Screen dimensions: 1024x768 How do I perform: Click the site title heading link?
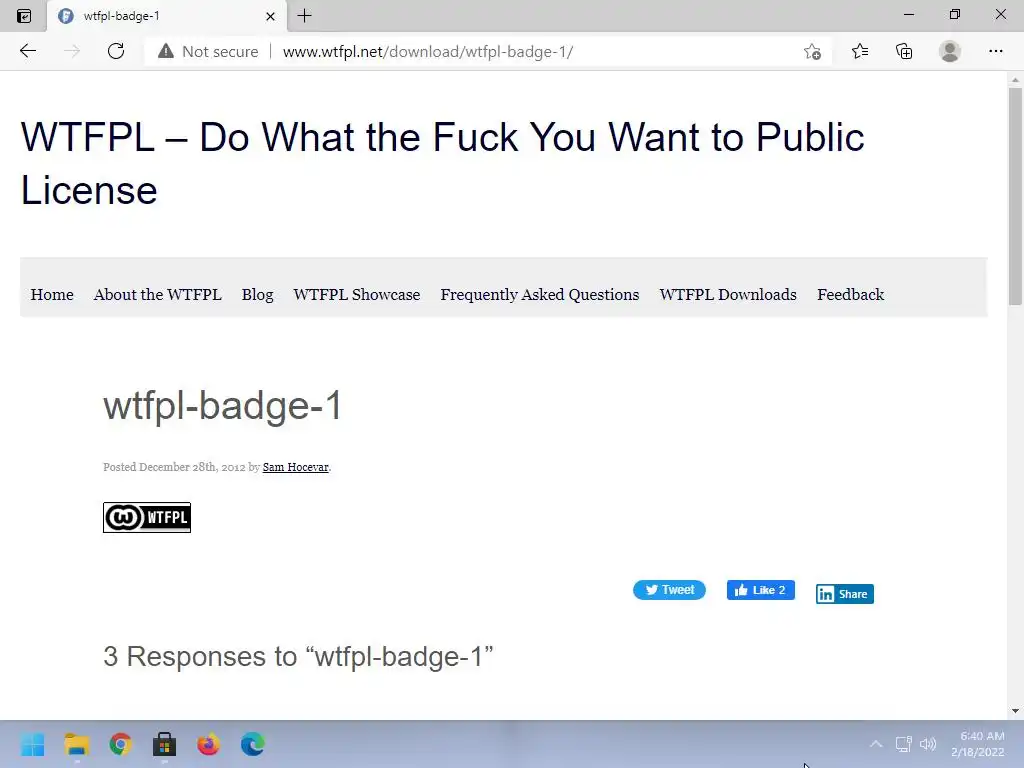tap(442, 163)
